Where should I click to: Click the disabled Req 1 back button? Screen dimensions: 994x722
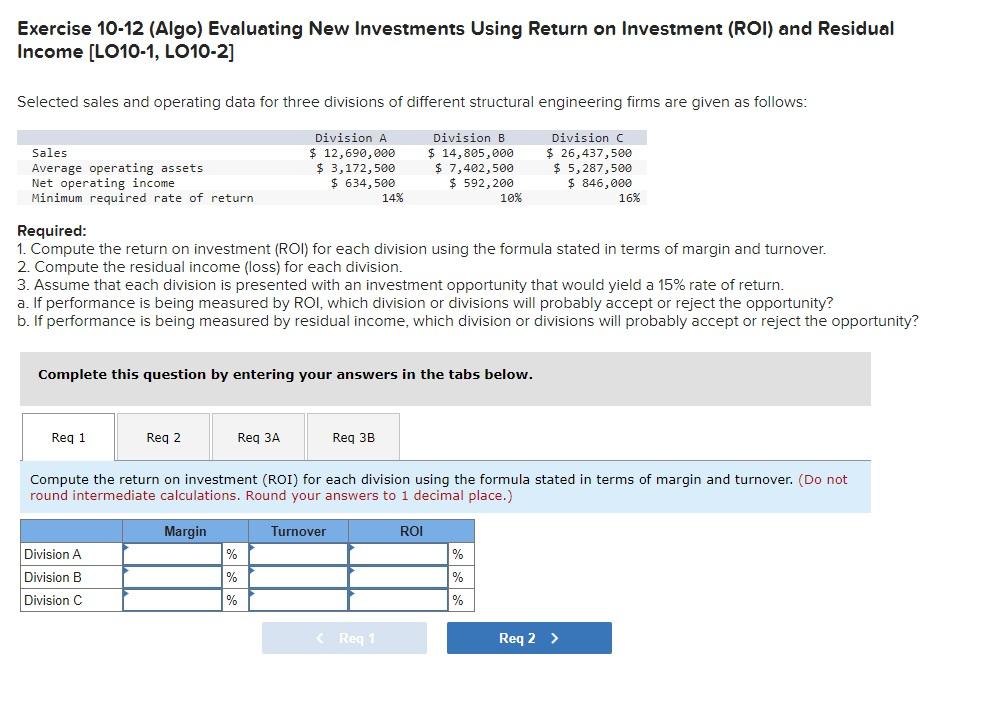point(344,637)
